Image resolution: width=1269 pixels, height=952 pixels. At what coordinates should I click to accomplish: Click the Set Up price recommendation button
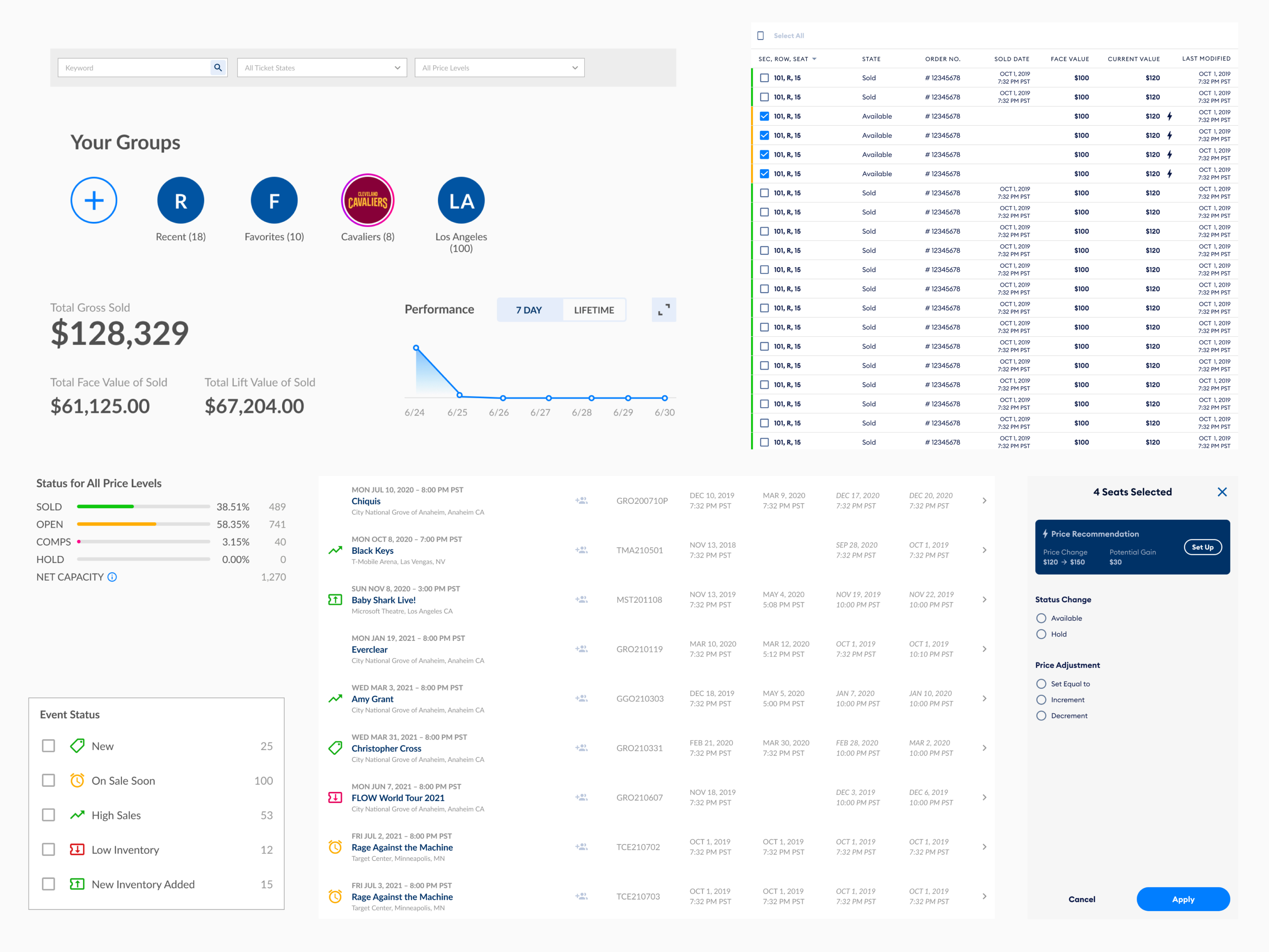1202,547
